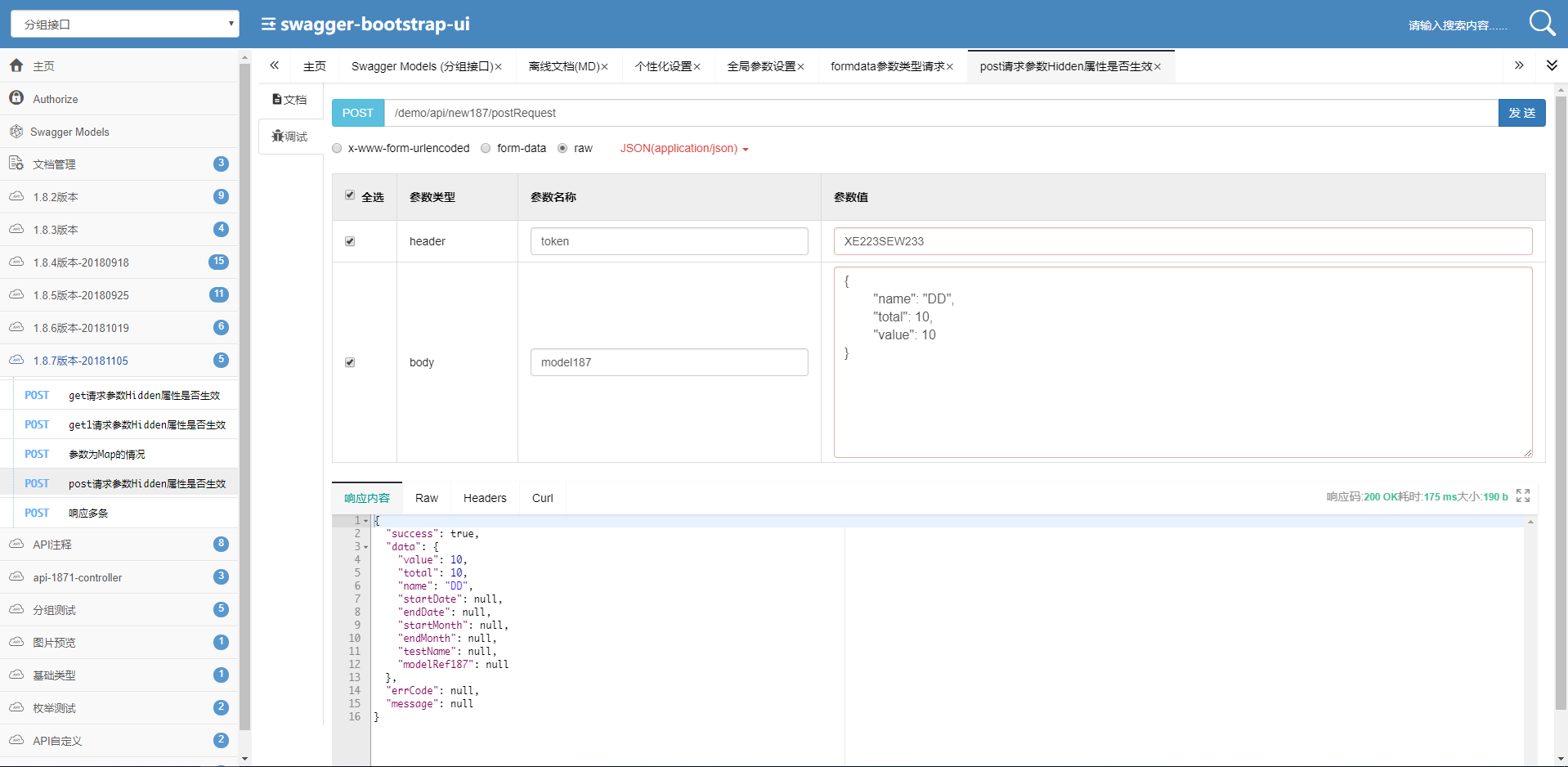Viewport: 1568px width, 767px height.
Task: Click the fullscreen expand response icon
Action: 1523,496
